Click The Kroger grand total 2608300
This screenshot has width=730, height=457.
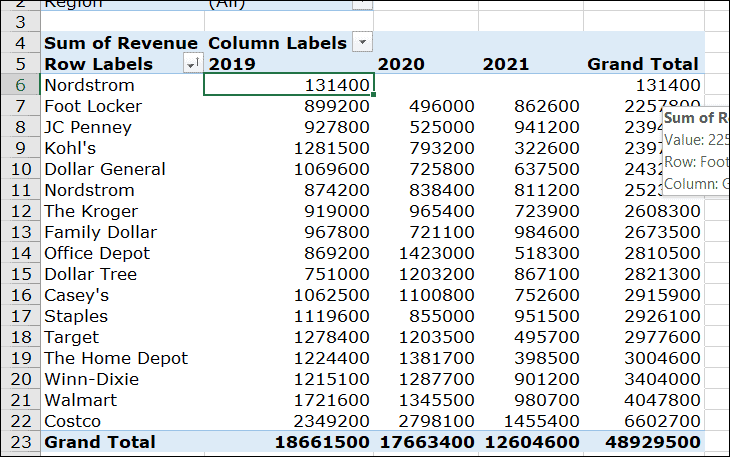662,211
